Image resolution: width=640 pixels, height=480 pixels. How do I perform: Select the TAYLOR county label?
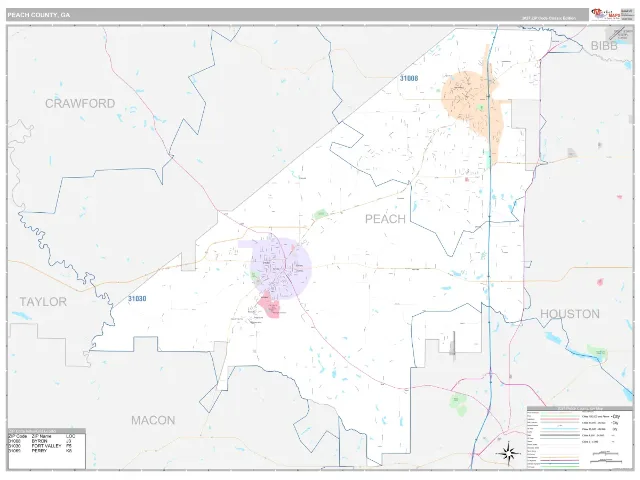tap(43, 302)
